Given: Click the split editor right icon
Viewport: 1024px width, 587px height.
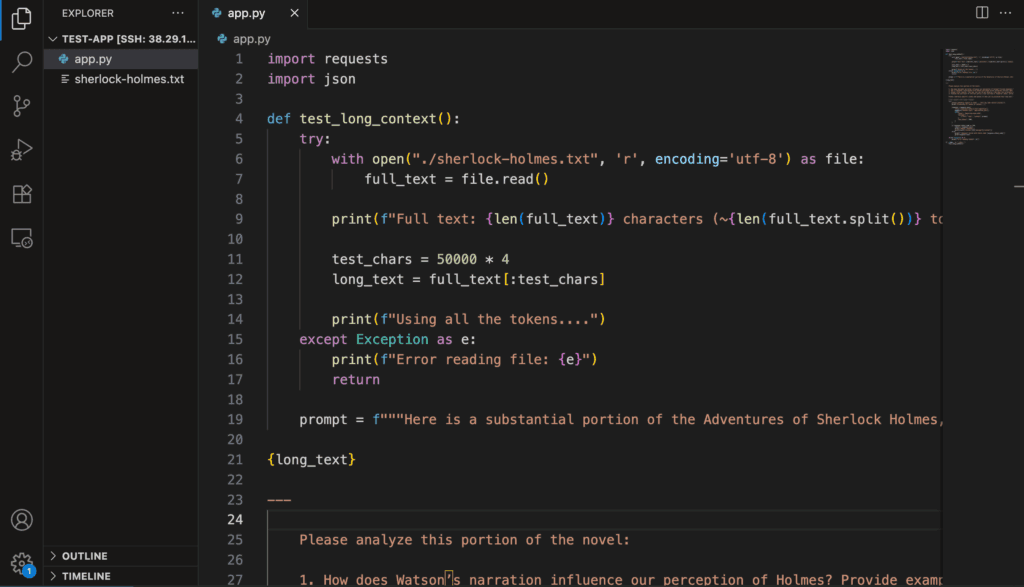Looking at the screenshot, I should pyautogui.click(x=982, y=13).
